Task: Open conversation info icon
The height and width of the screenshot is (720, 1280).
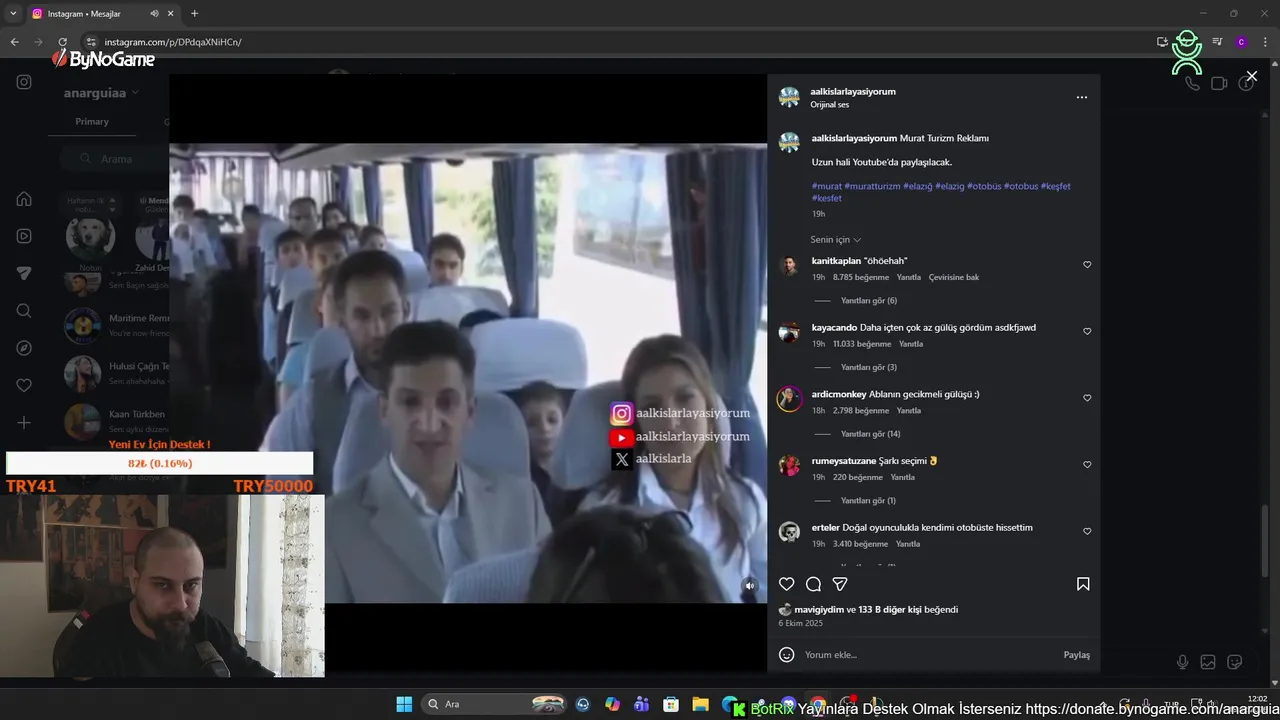Action: [1246, 83]
